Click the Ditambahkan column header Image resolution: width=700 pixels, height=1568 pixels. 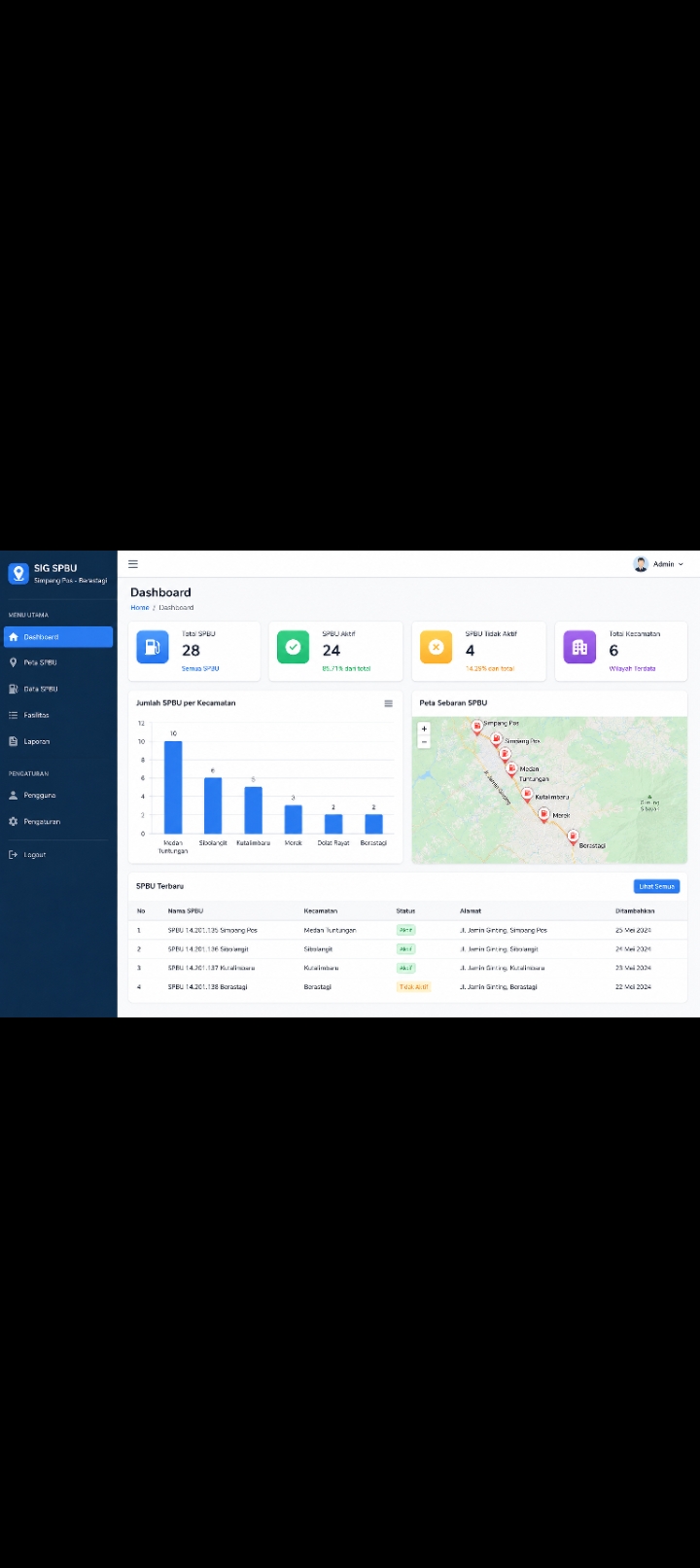point(635,911)
